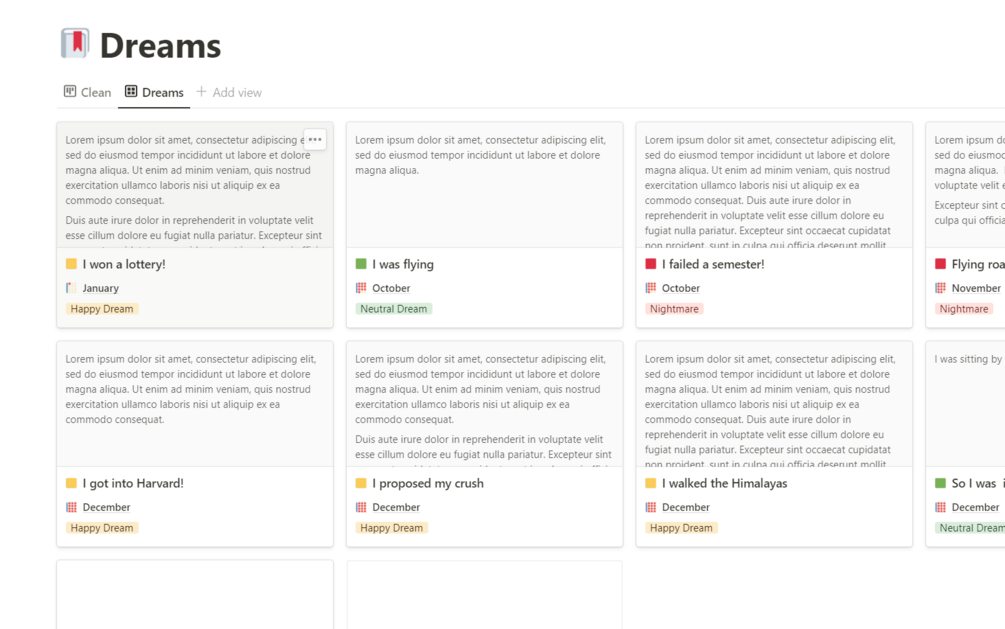Switch to the Clean view tab

point(87,92)
